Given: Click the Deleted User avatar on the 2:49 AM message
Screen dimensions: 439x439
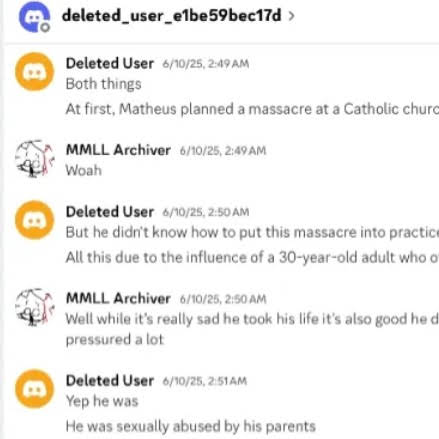Looking at the screenshot, I should [x=35, y=72].
